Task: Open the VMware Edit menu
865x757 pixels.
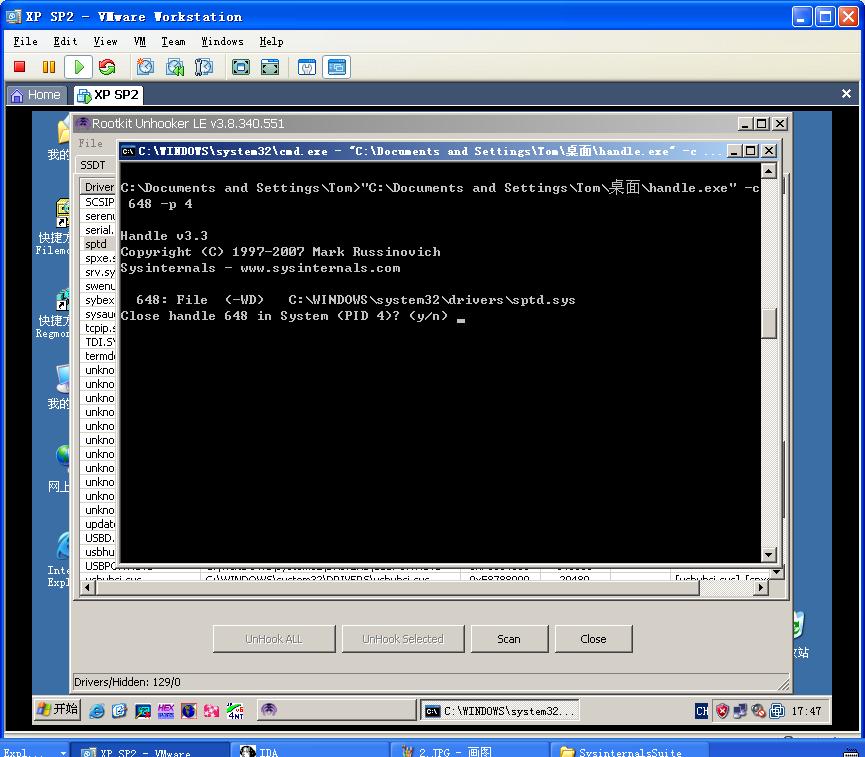Action: pos(65,41)
